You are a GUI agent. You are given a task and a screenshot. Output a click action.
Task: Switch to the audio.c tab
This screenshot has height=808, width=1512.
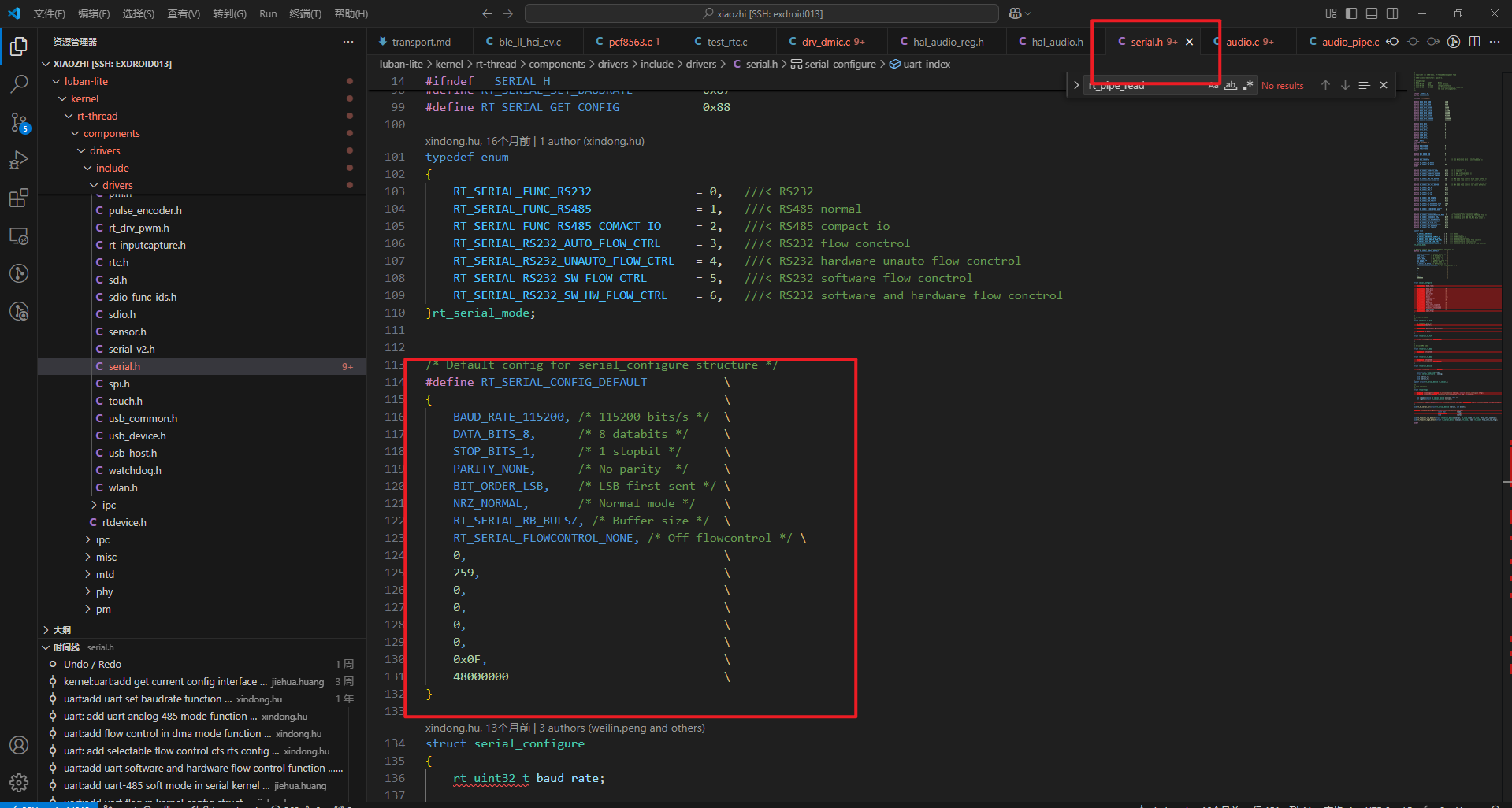tap(1250, 42)
